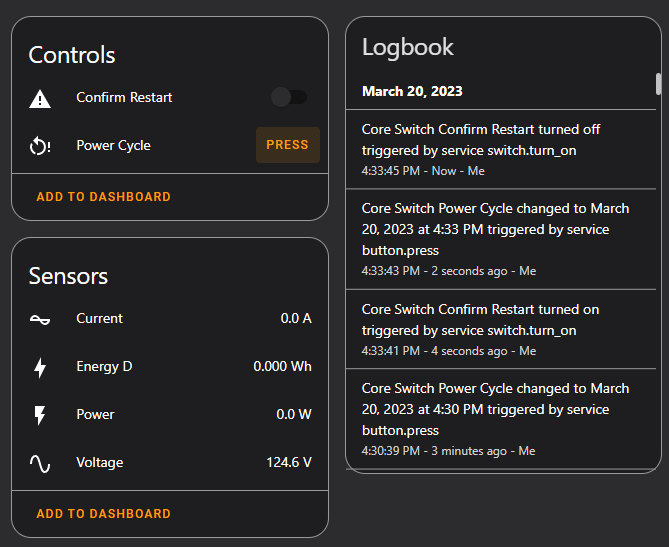The width and height of the screenshot is (669, 547).
Task: Open the Power reading of 0.0 W
Action: click(294, 415)
